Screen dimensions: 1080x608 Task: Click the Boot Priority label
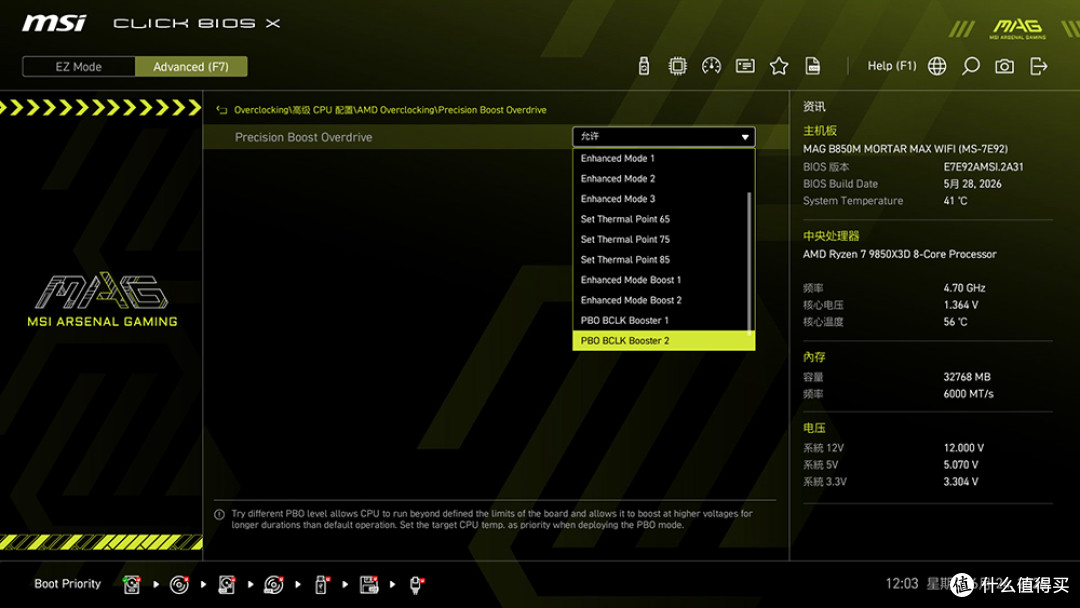click(x=68, y=584)
